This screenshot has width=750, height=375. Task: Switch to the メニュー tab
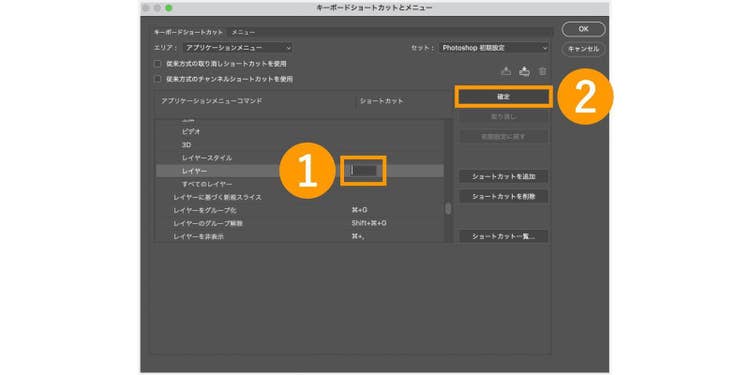coord(243,32)
